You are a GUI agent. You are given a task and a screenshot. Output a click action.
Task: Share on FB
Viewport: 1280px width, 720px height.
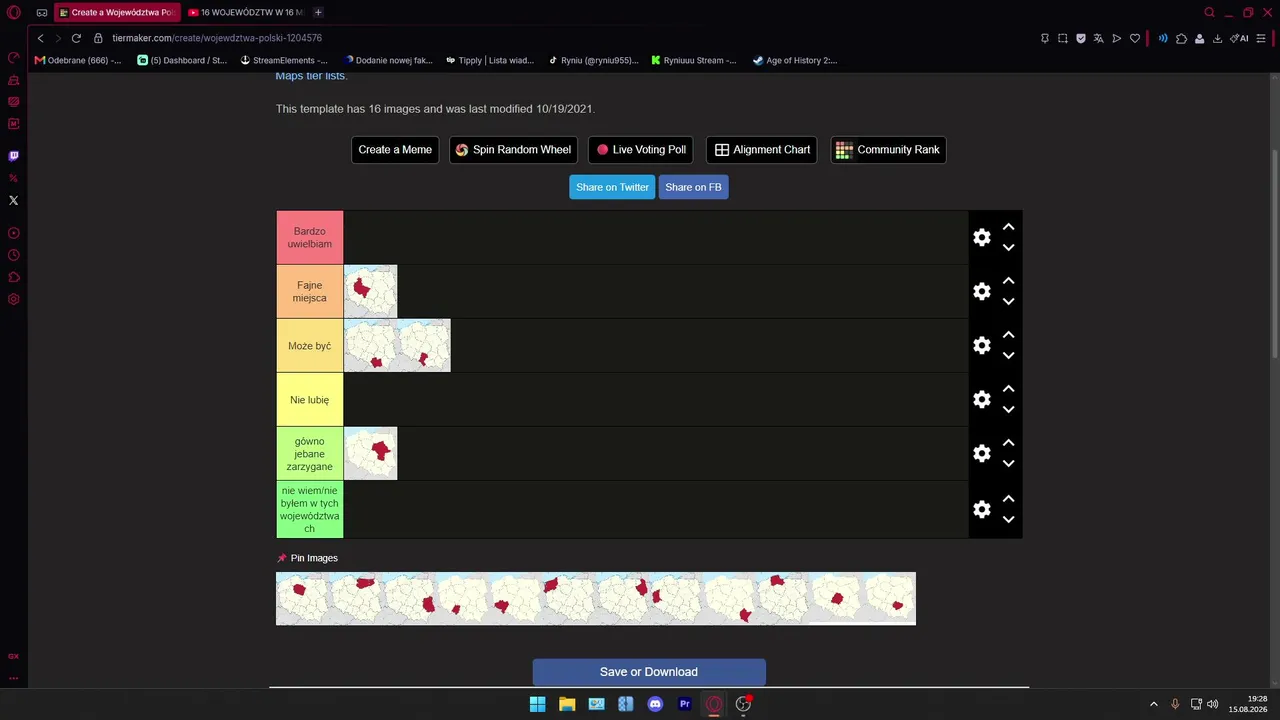pos(693,187)
